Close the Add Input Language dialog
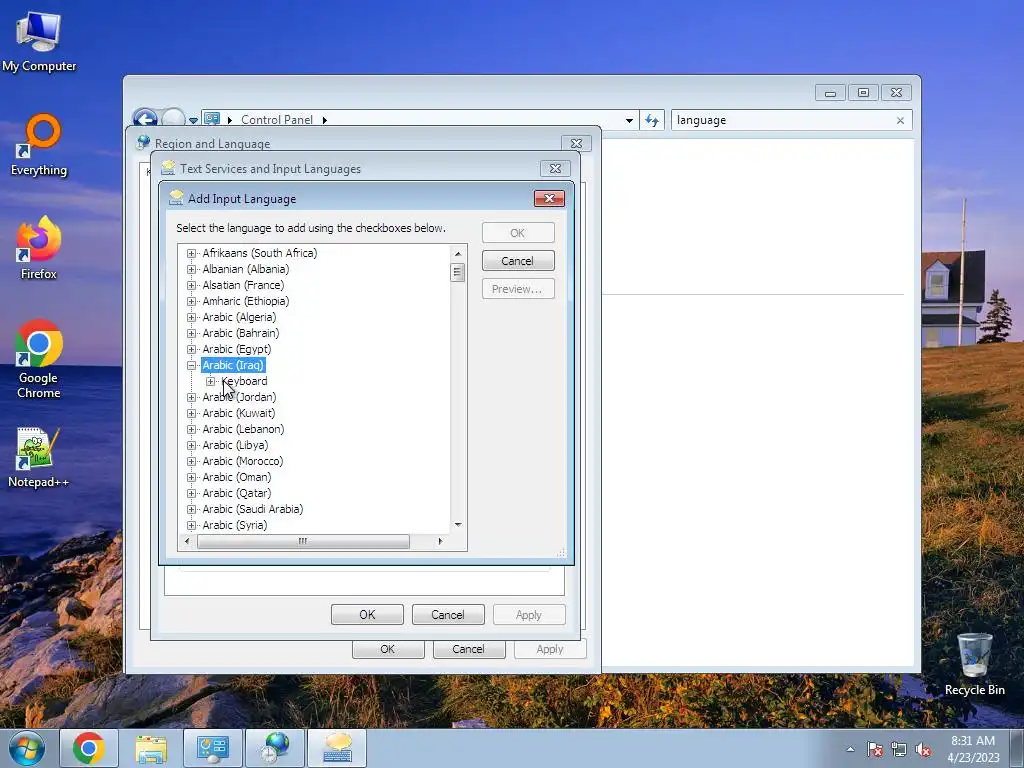 549,199
